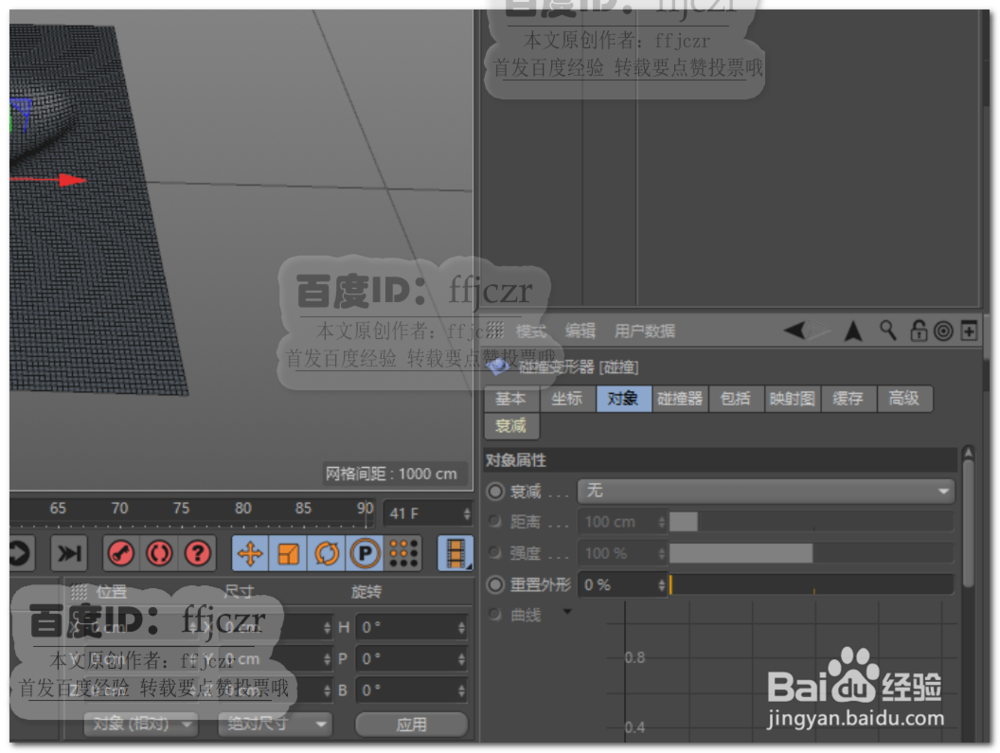Switch to the 坐标 tab
The height and width of the screenshot is (753, 1000).
pyautogui.click(x=567, y=398)
